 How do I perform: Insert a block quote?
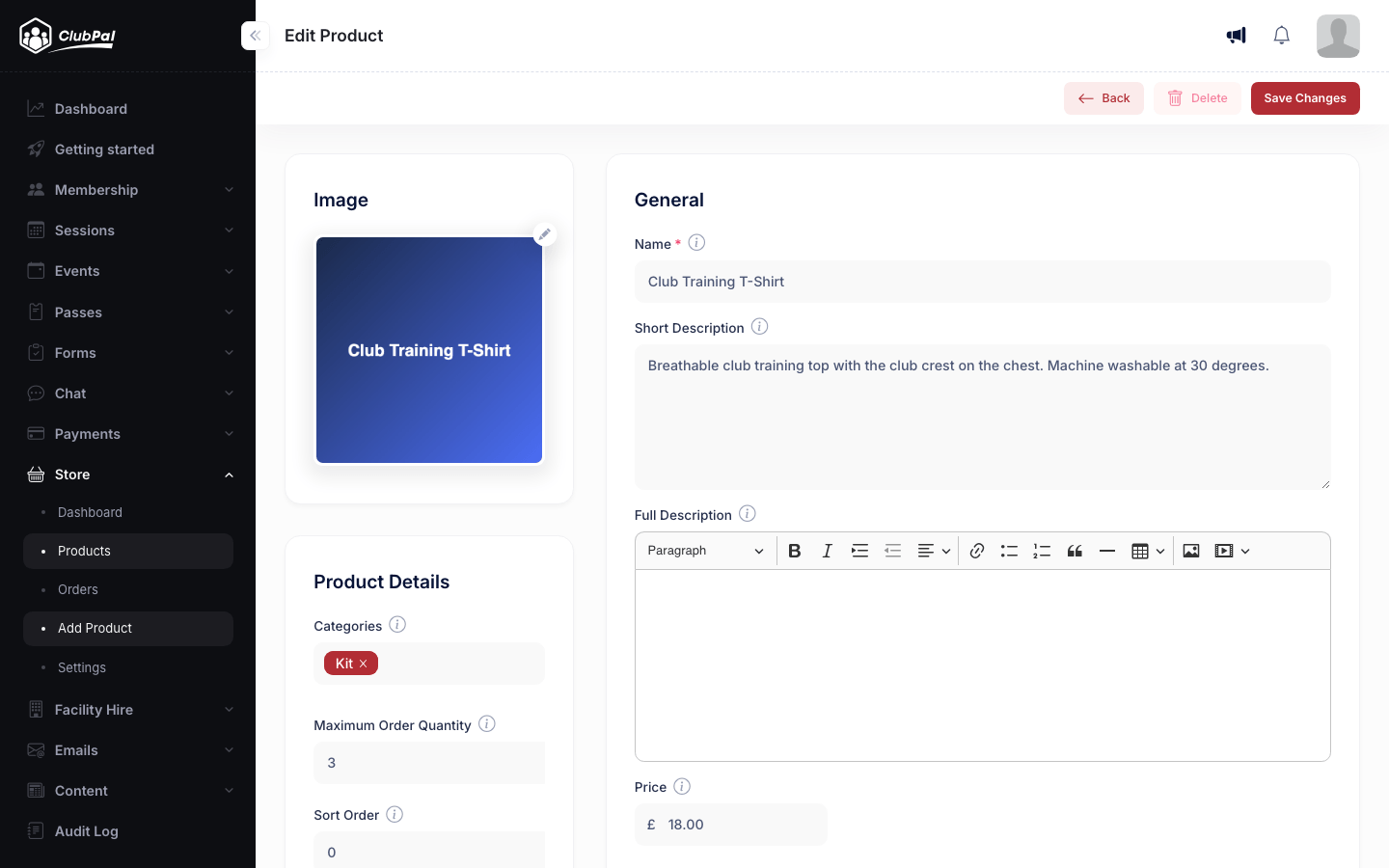click(x=1075, y=551)
